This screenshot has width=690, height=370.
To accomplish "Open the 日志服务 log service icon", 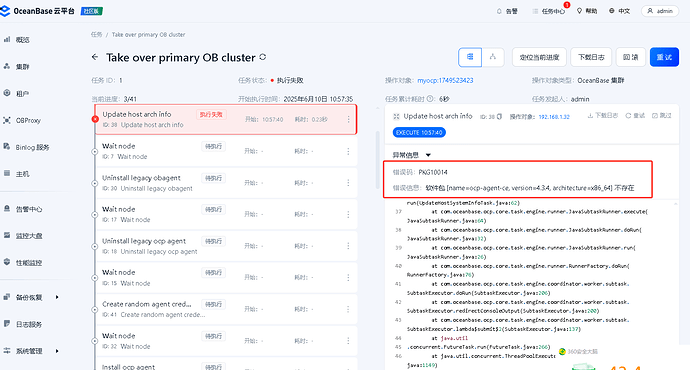I will (x=7, y=324).
